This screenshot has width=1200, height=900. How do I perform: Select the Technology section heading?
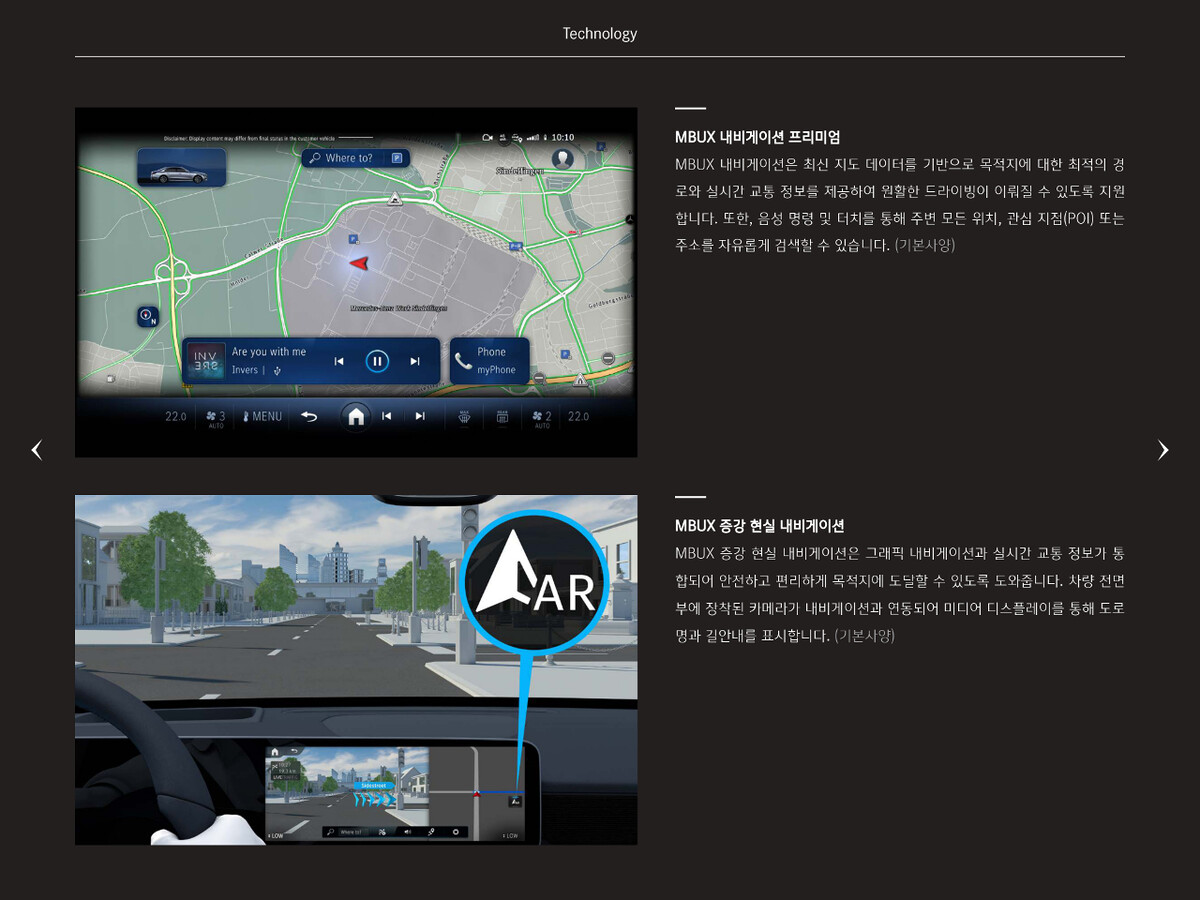click(x=600, y=33)
